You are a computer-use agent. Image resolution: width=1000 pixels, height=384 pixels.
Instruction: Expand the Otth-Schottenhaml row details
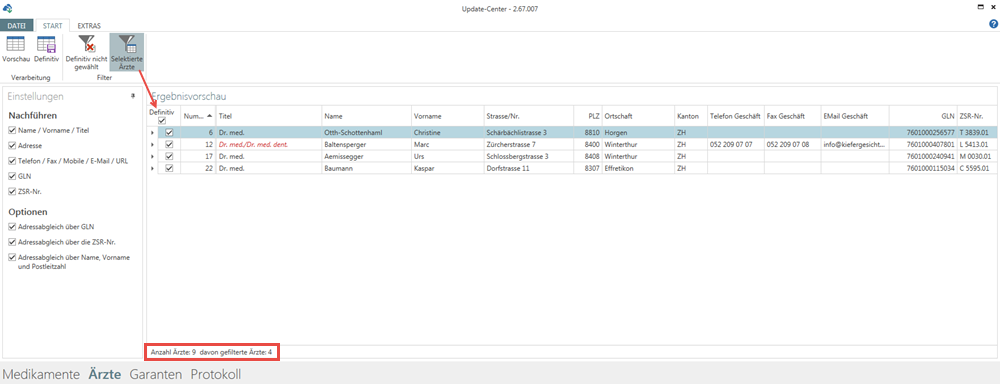click(152, 133)
